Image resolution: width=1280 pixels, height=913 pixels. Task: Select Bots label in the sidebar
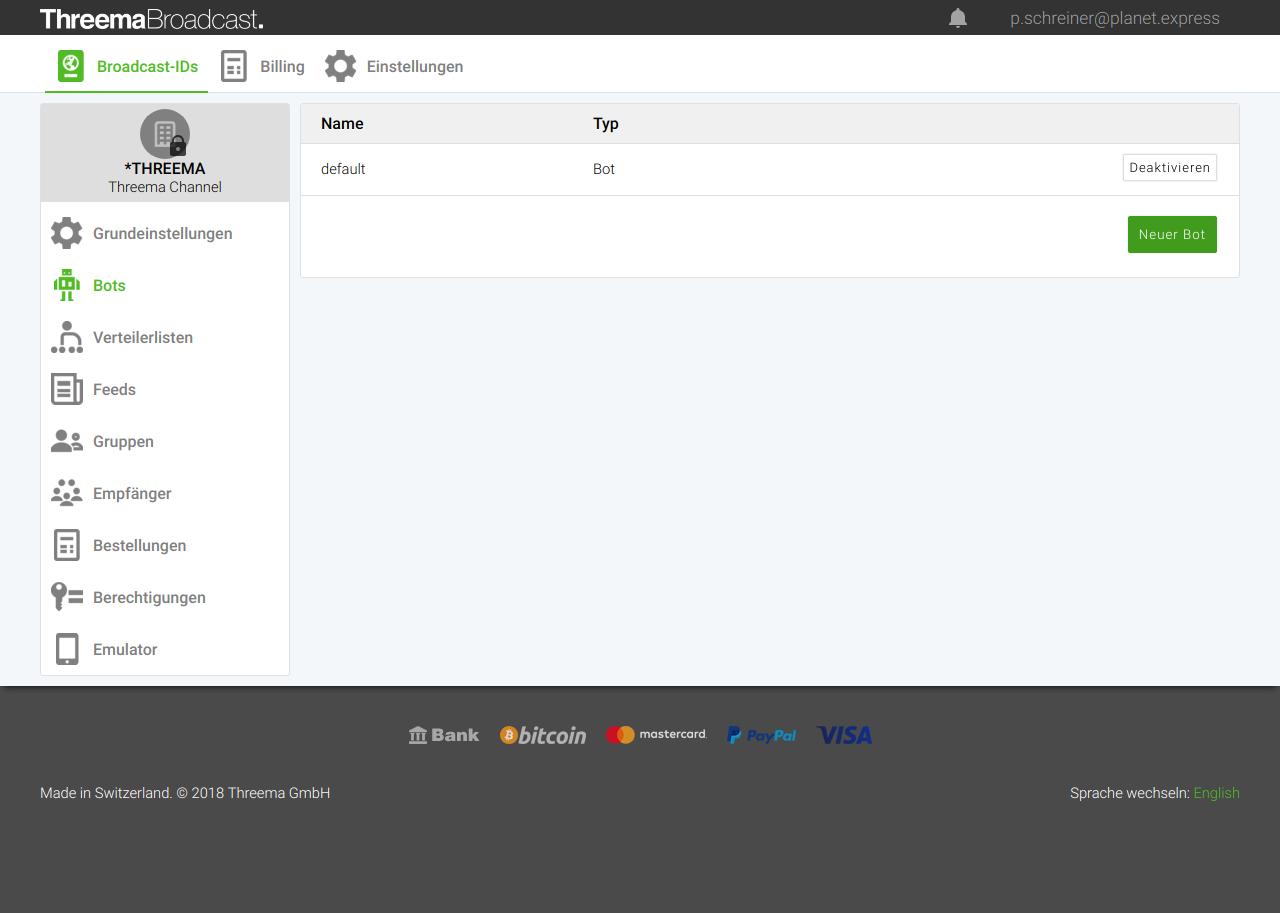(109, 285)
